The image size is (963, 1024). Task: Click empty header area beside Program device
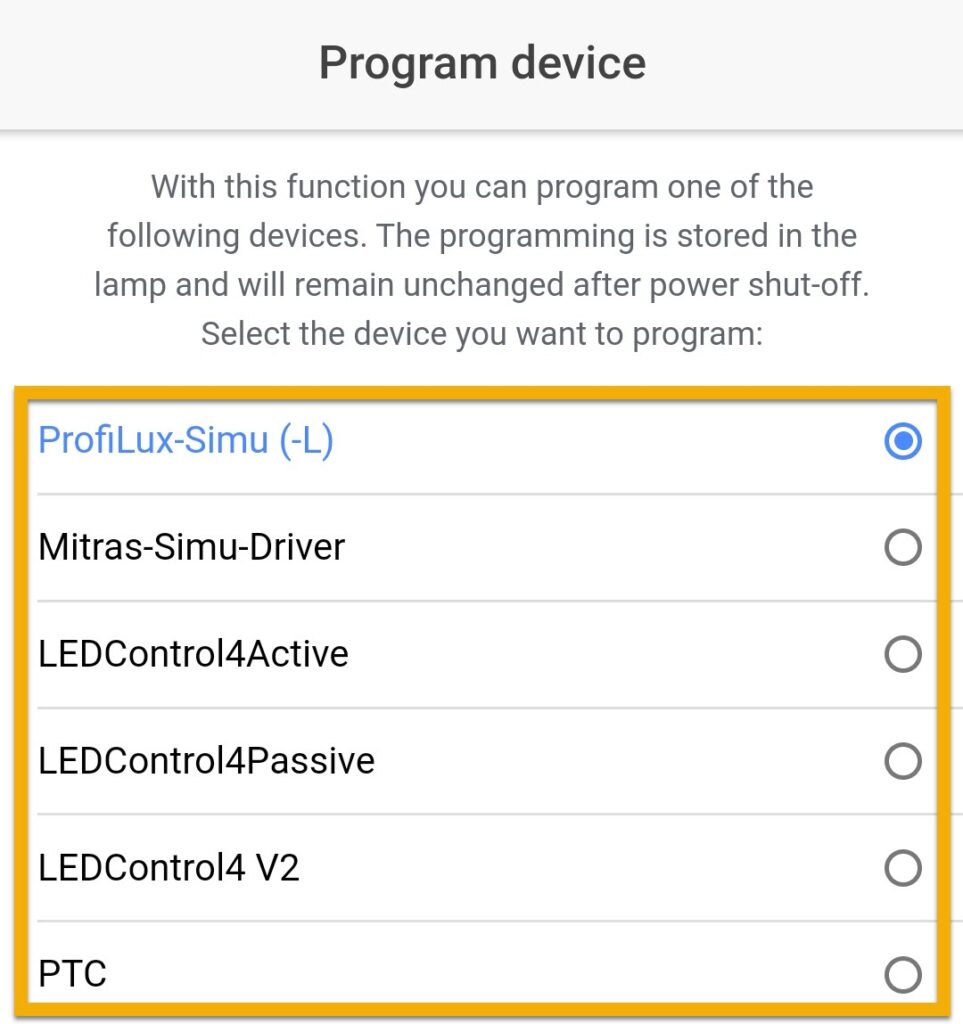click(x=803, y=63)
